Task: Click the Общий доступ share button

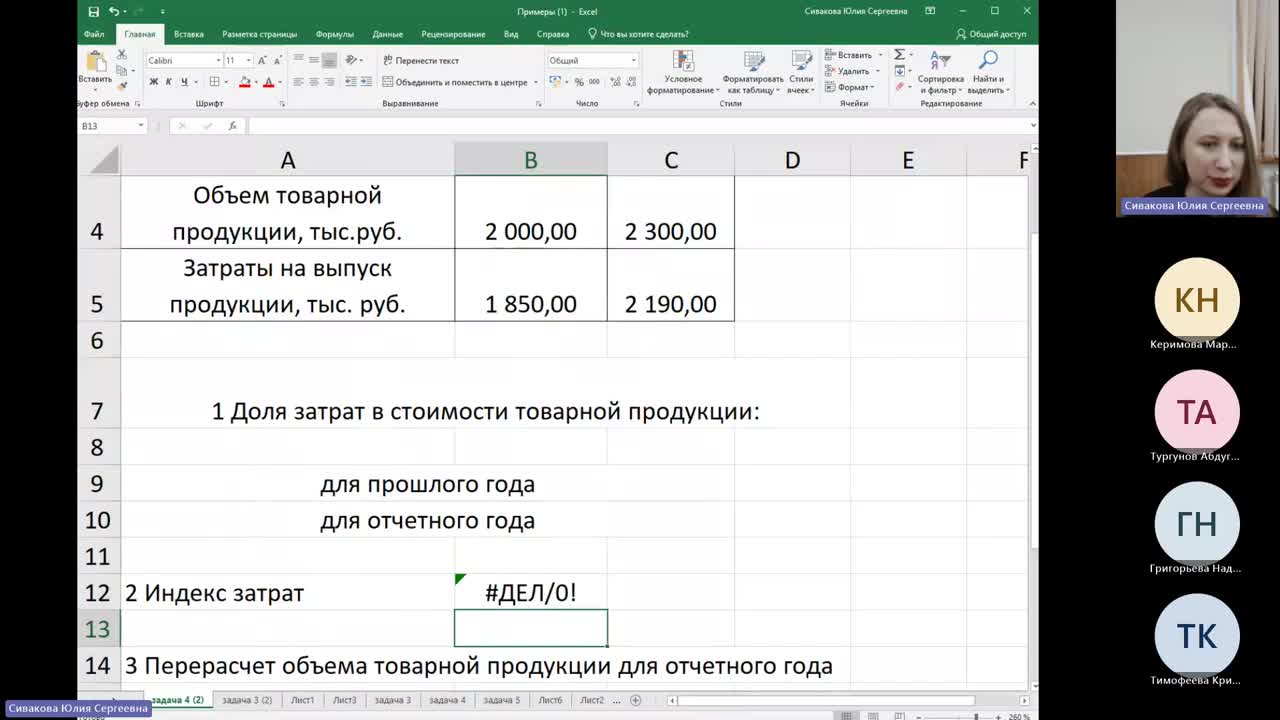Action: click(991, 34)
